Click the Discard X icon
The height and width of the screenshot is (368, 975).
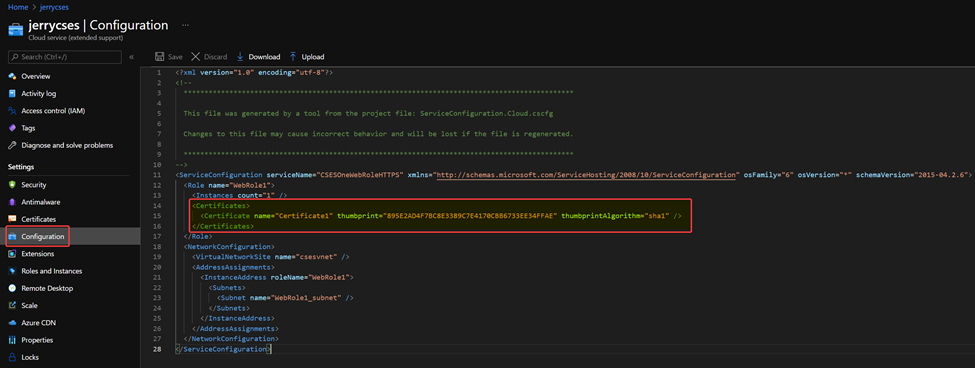[195, 57]
